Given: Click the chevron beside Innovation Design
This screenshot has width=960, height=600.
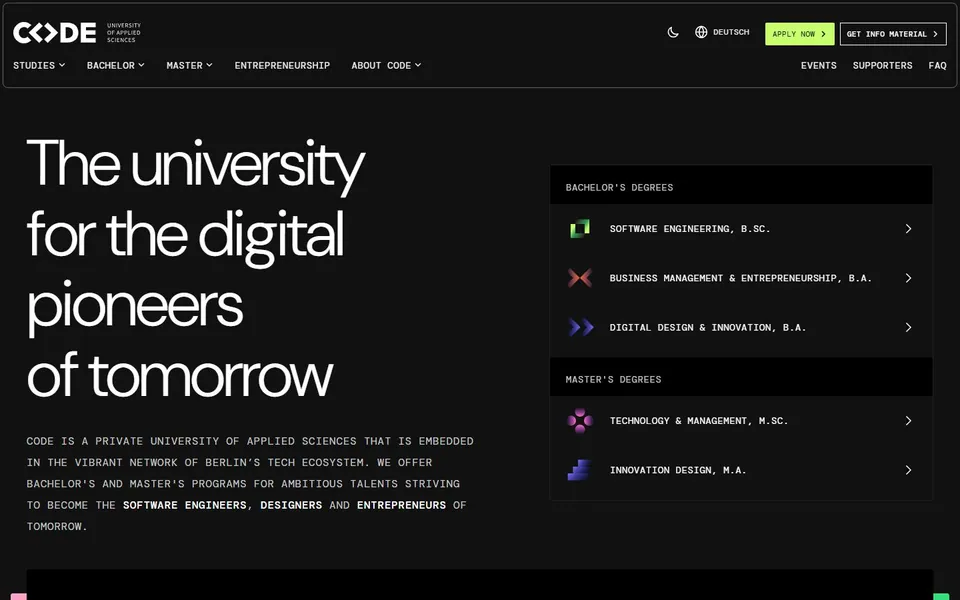Looking at the screenshot, I should point(909,470).
